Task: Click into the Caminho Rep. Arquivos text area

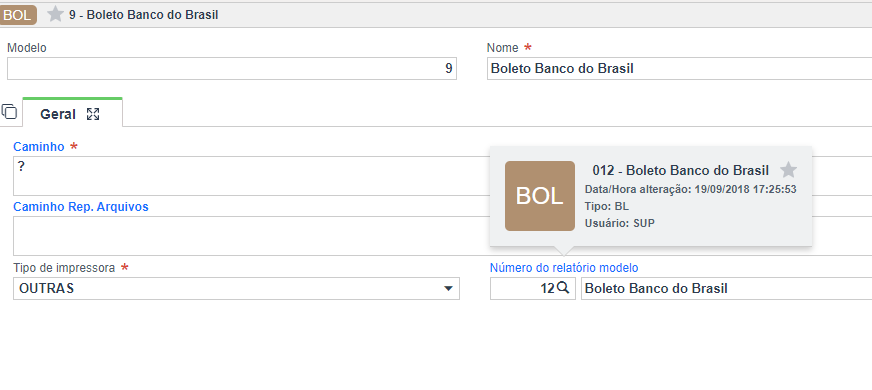Action: pos(250,236)
